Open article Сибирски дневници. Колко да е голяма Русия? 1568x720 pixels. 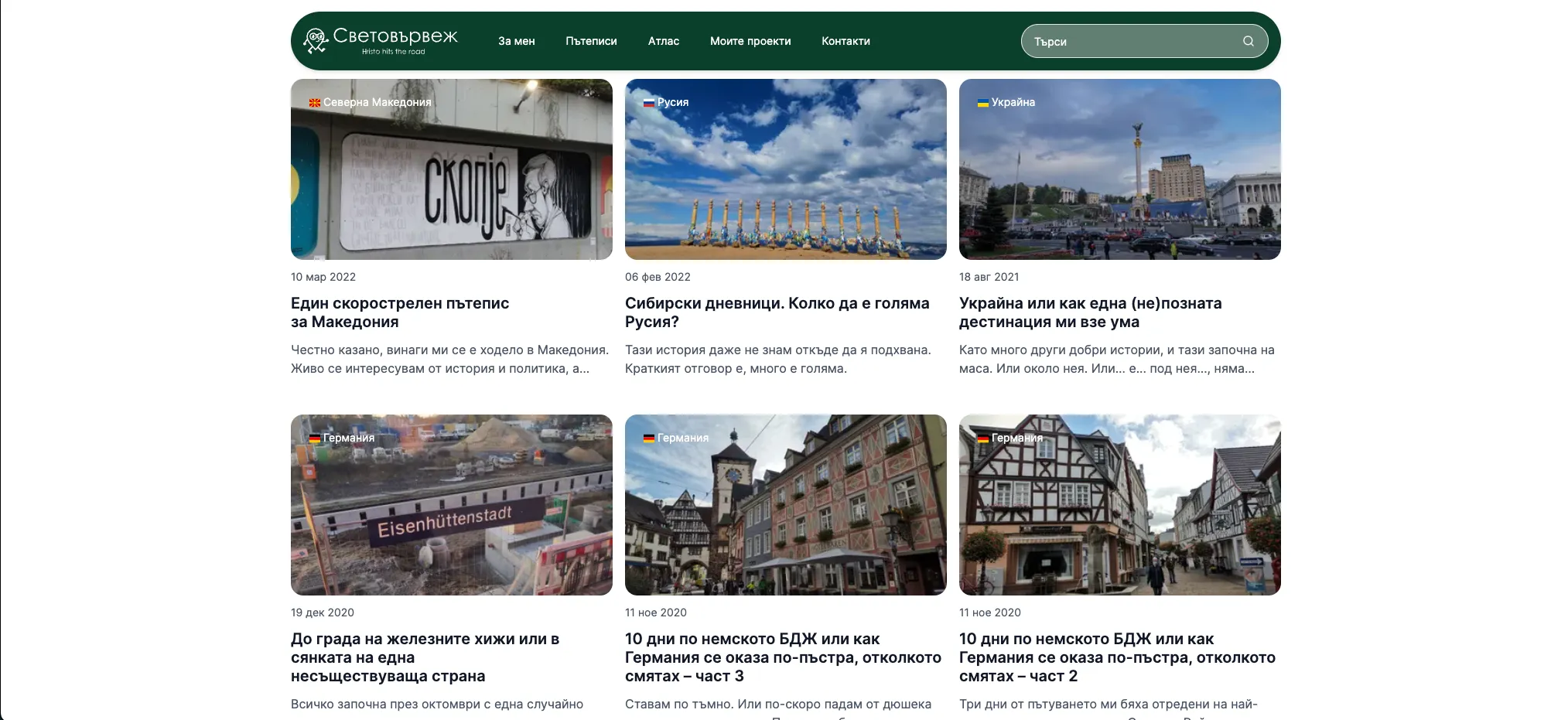click(777, 312)
